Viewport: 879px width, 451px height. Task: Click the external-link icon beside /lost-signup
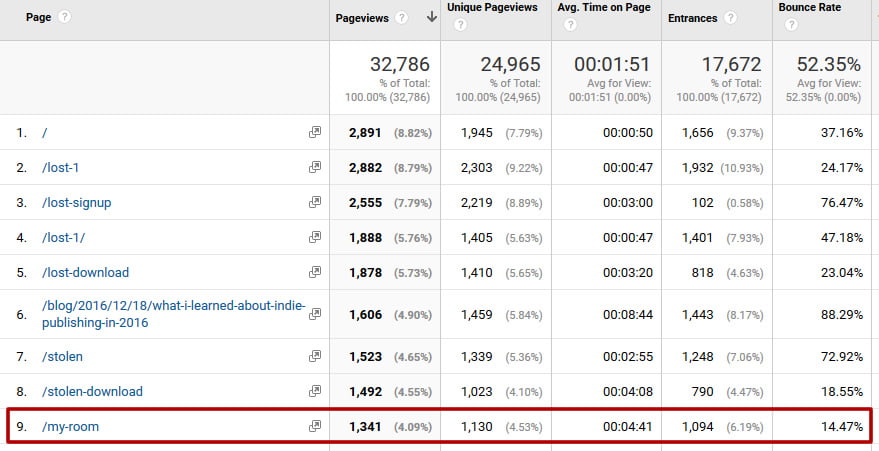coord(315,202)
